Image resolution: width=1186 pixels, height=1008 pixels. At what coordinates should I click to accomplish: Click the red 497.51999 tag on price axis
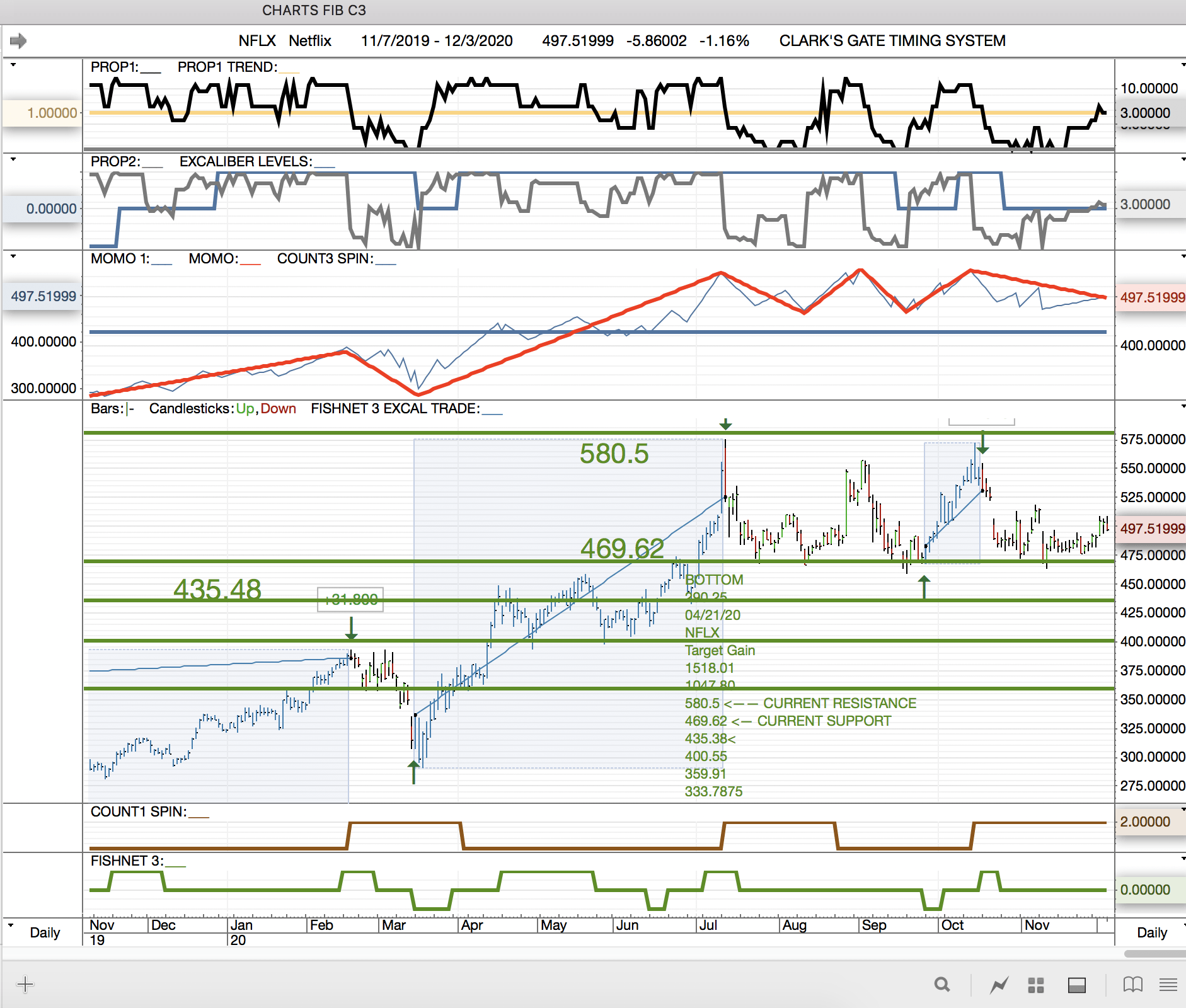pyautogui.click(x=1152, y=529)
